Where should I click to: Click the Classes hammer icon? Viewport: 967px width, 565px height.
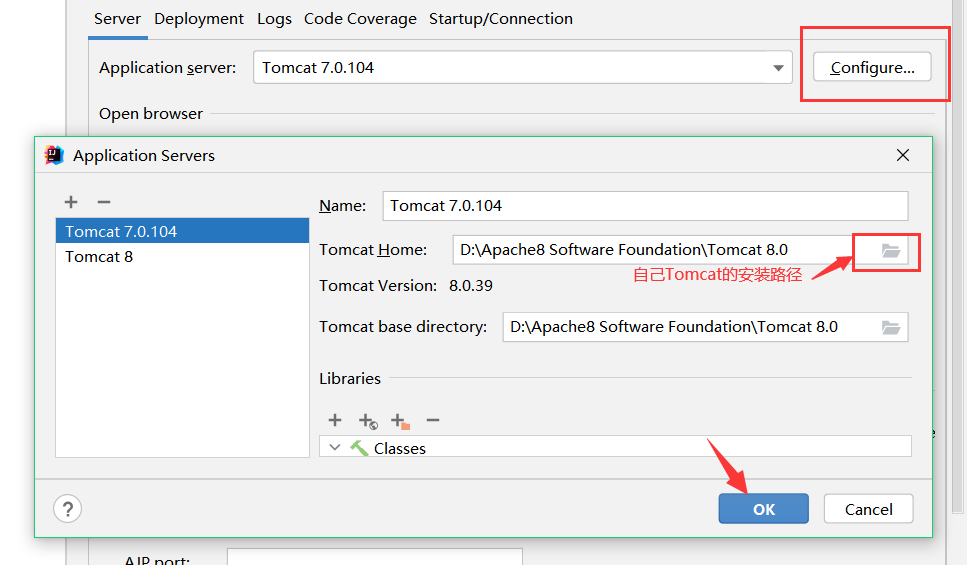tap(359, 448)
